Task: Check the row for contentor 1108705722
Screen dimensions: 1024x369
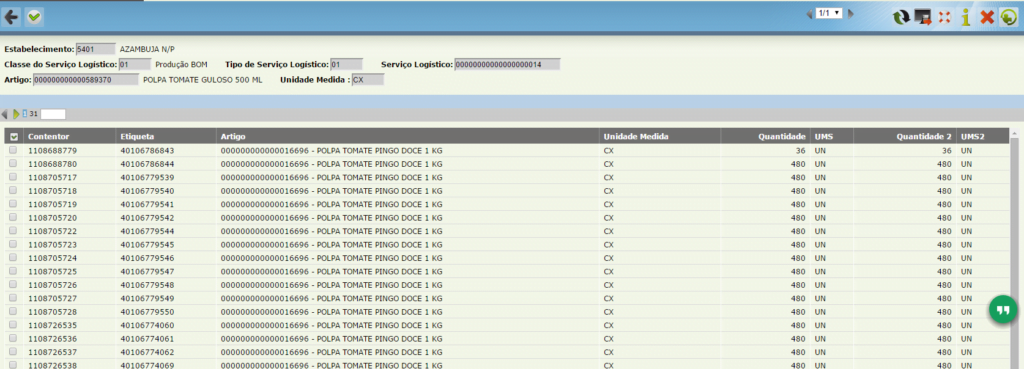Action: click(x=13, y=231)
